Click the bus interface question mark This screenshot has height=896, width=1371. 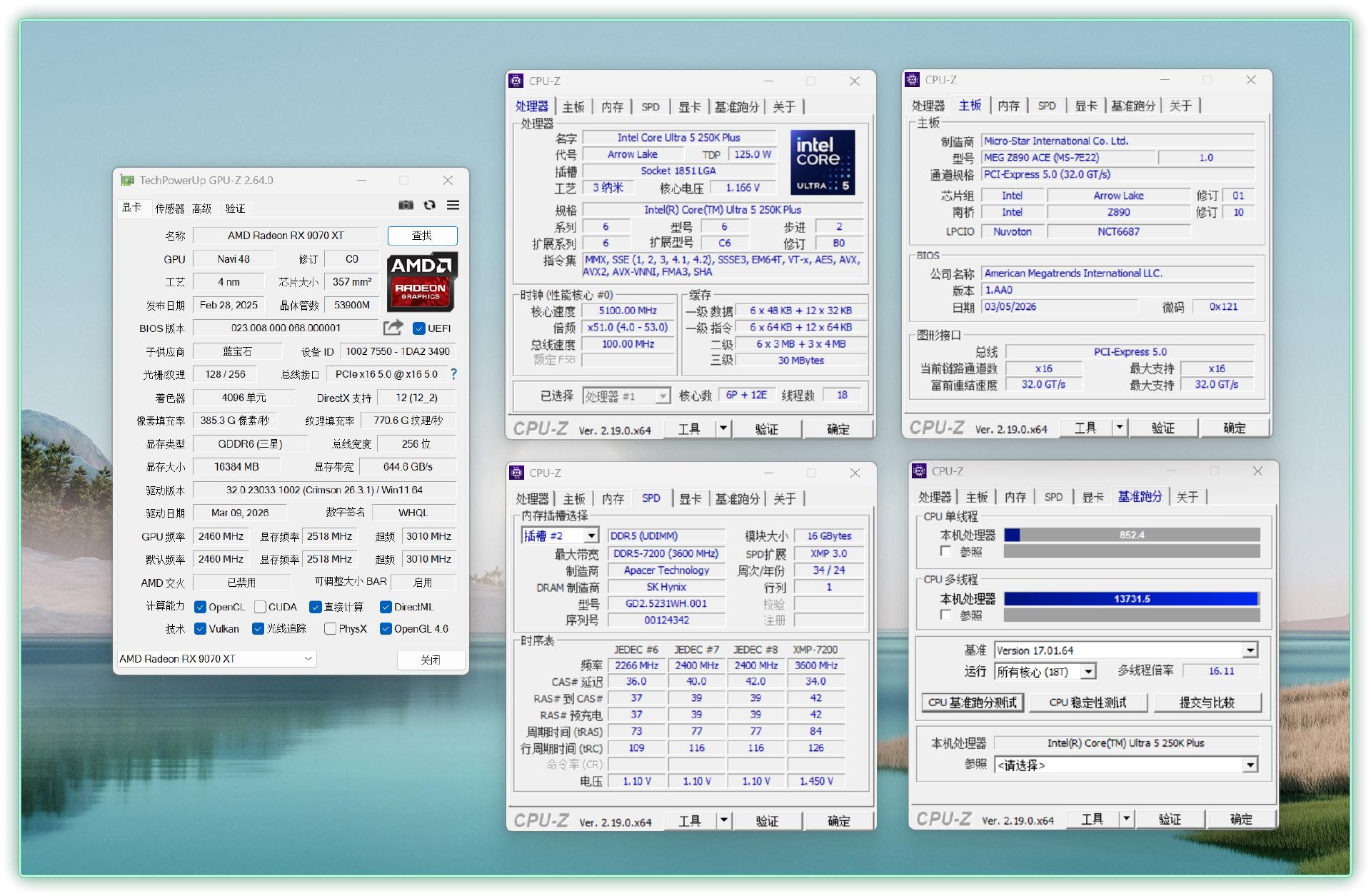tap(453, 374)
